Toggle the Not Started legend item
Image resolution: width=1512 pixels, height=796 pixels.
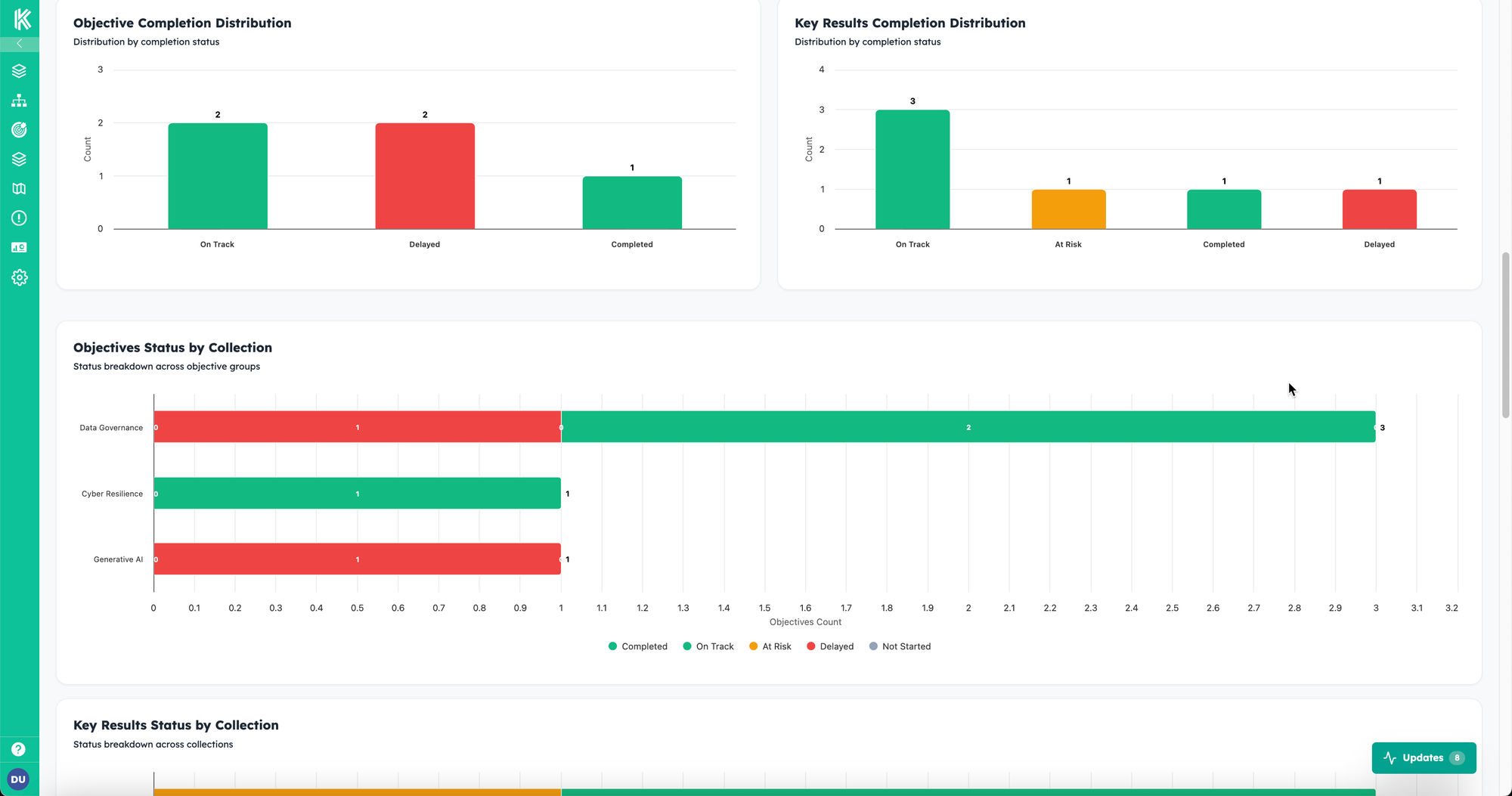[900, 646]
